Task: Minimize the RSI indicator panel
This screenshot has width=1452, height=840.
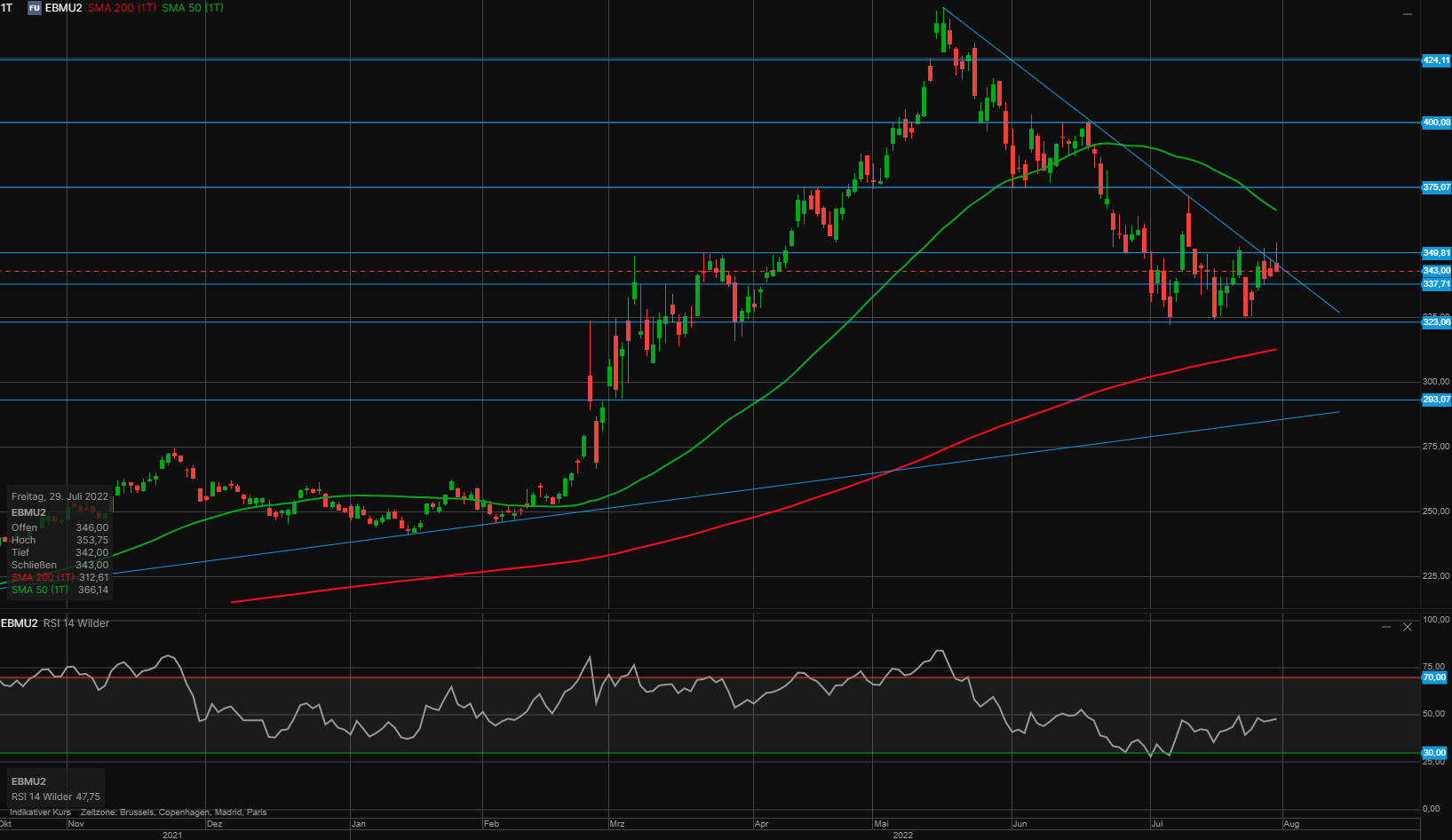Action: click(x=1386, y=627)
